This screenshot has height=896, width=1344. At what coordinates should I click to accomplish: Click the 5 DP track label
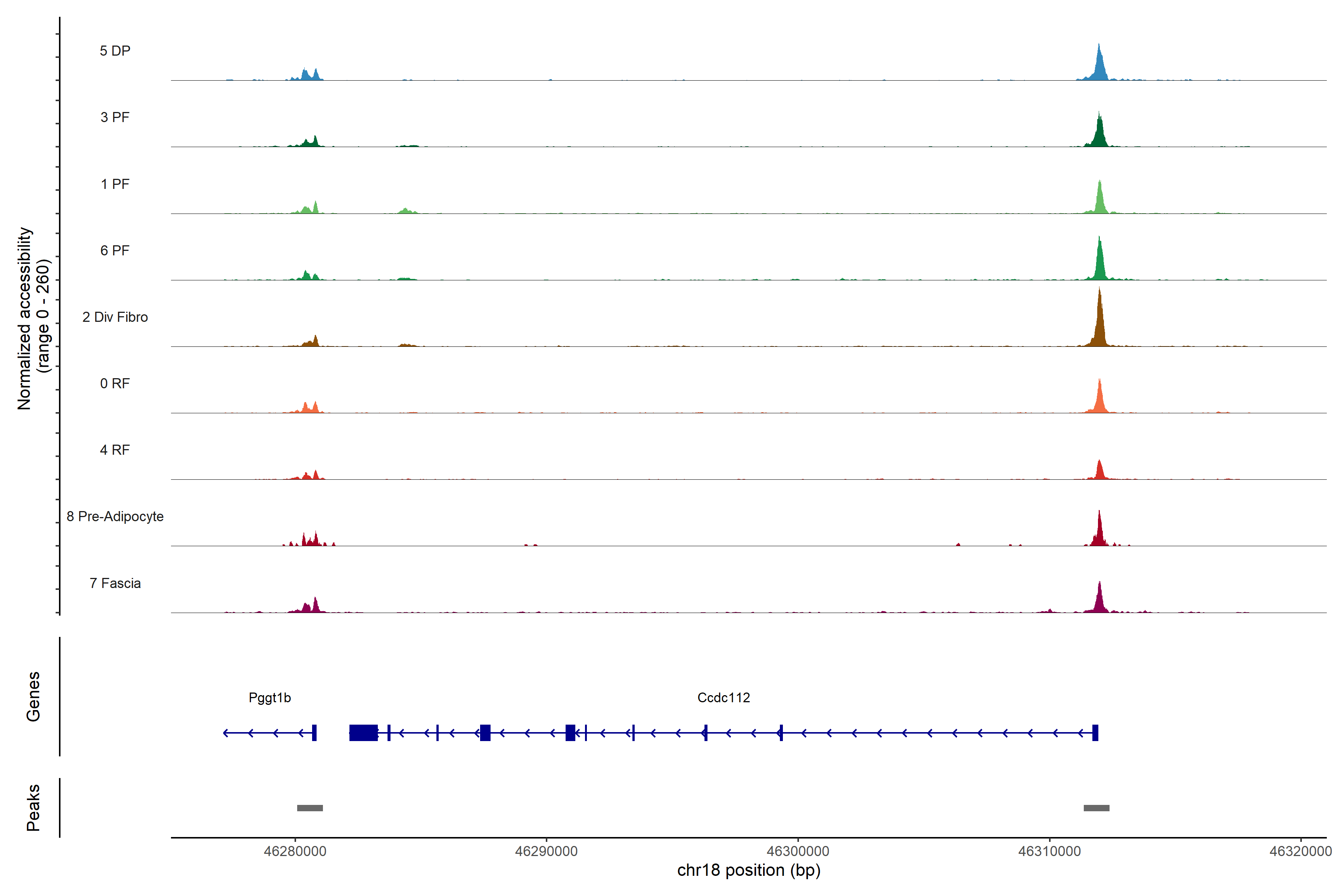tap(115, 51)
